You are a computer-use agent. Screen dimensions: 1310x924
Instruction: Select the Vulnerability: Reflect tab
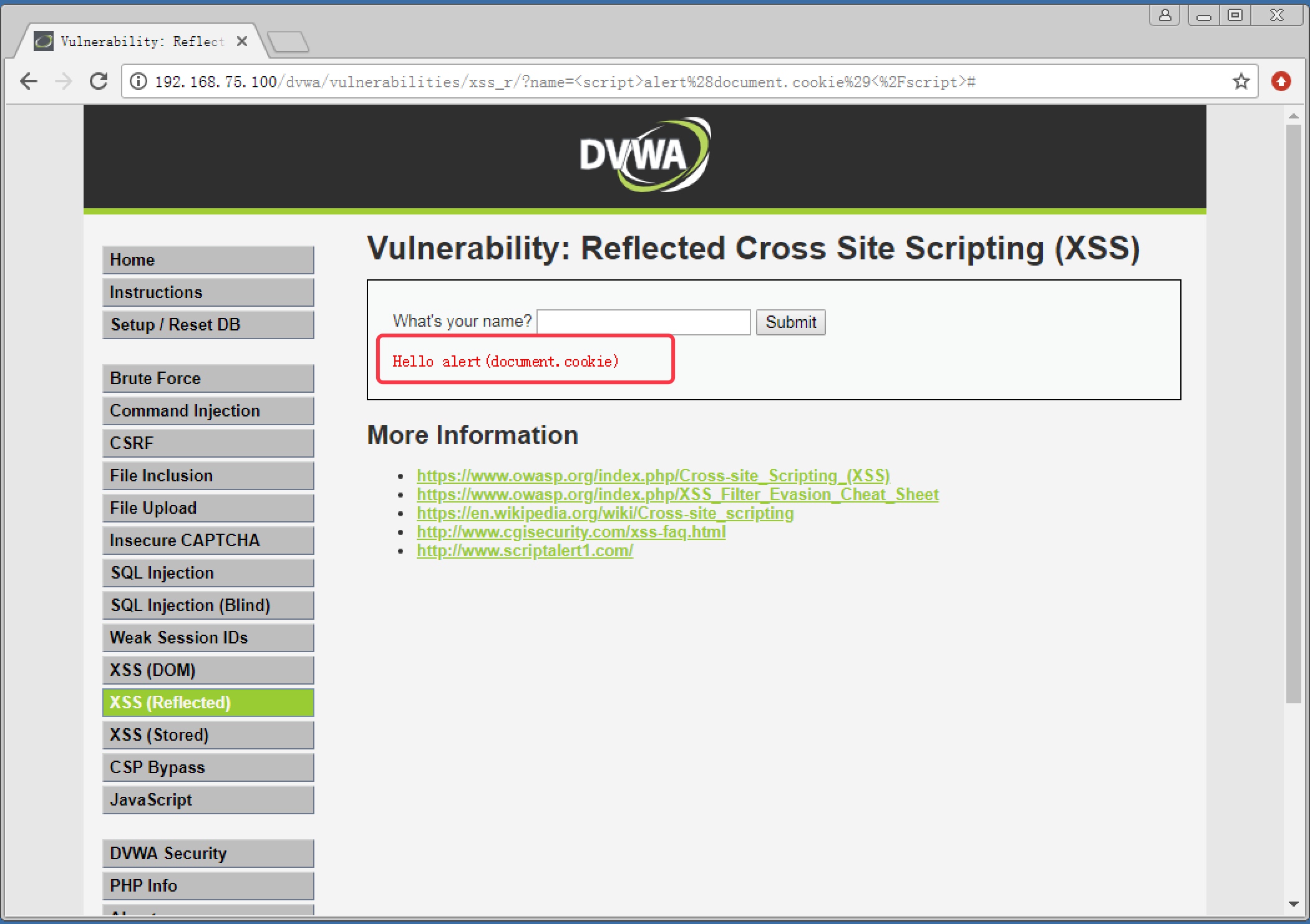click(142, 42)
